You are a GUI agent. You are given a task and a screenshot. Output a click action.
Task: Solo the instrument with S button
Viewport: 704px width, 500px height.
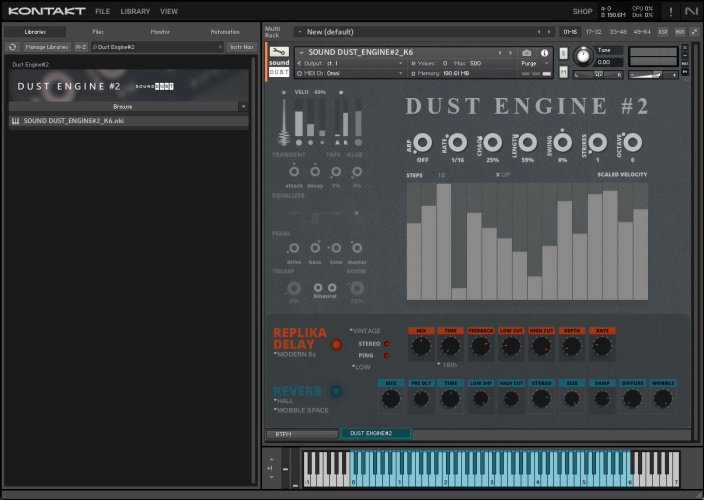[x=564, y=52]
